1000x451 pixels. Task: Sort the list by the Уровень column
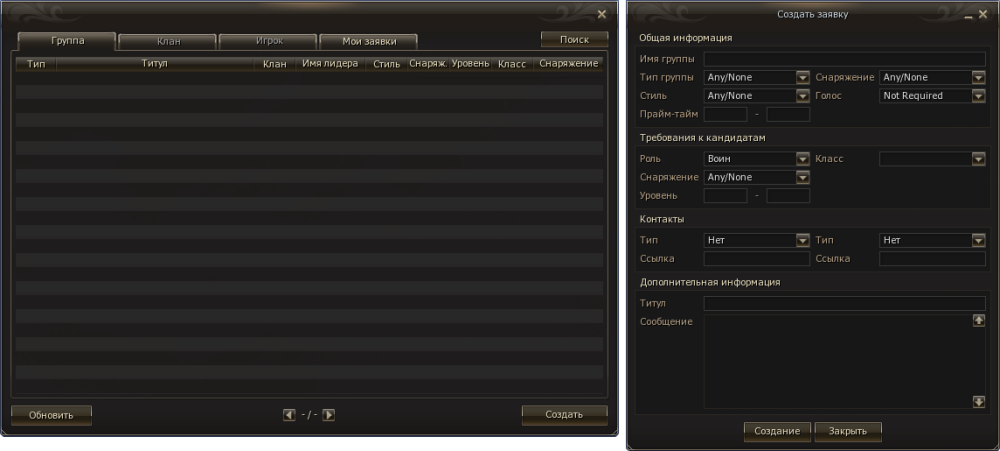pos(470,64)
